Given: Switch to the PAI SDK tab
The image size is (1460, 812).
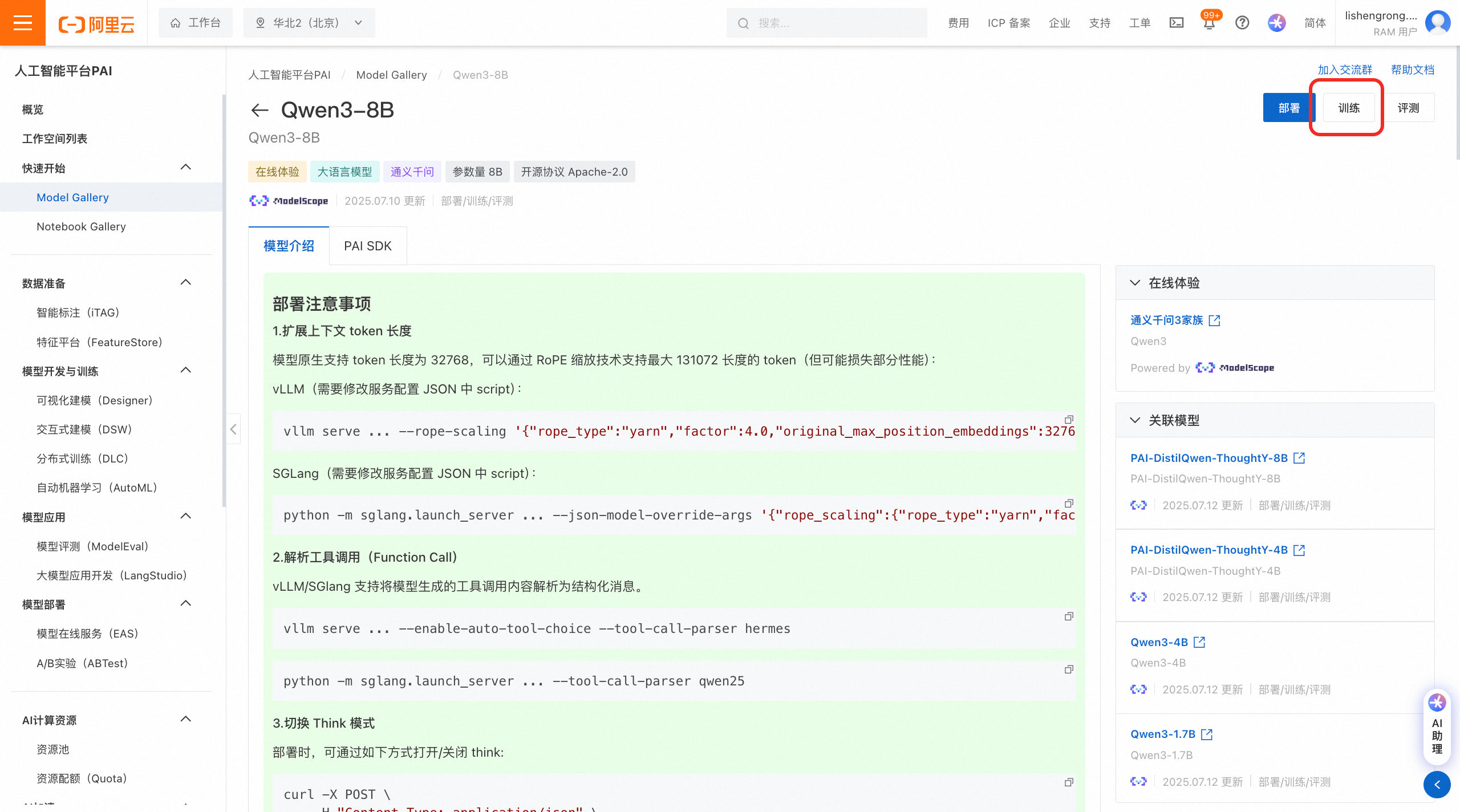Looking at the screenshot, I should click(367, 245).
